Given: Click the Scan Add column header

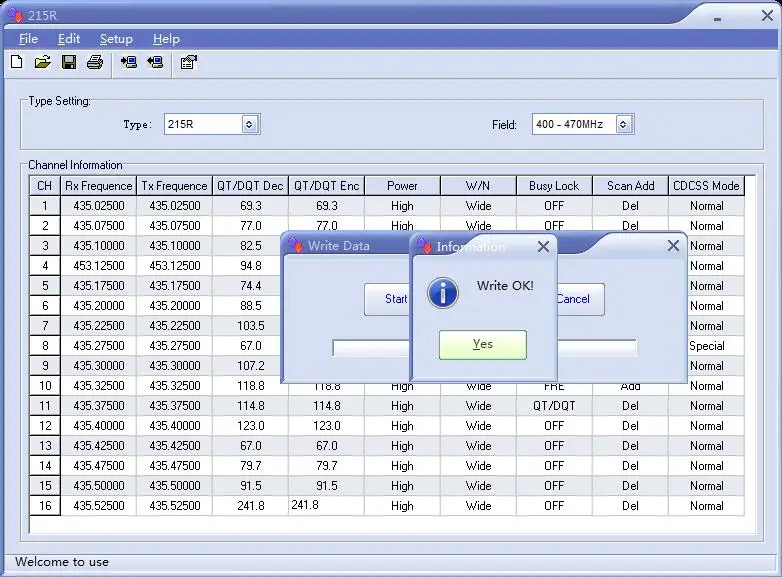Looking at the screenshot, I should [630, 186].
